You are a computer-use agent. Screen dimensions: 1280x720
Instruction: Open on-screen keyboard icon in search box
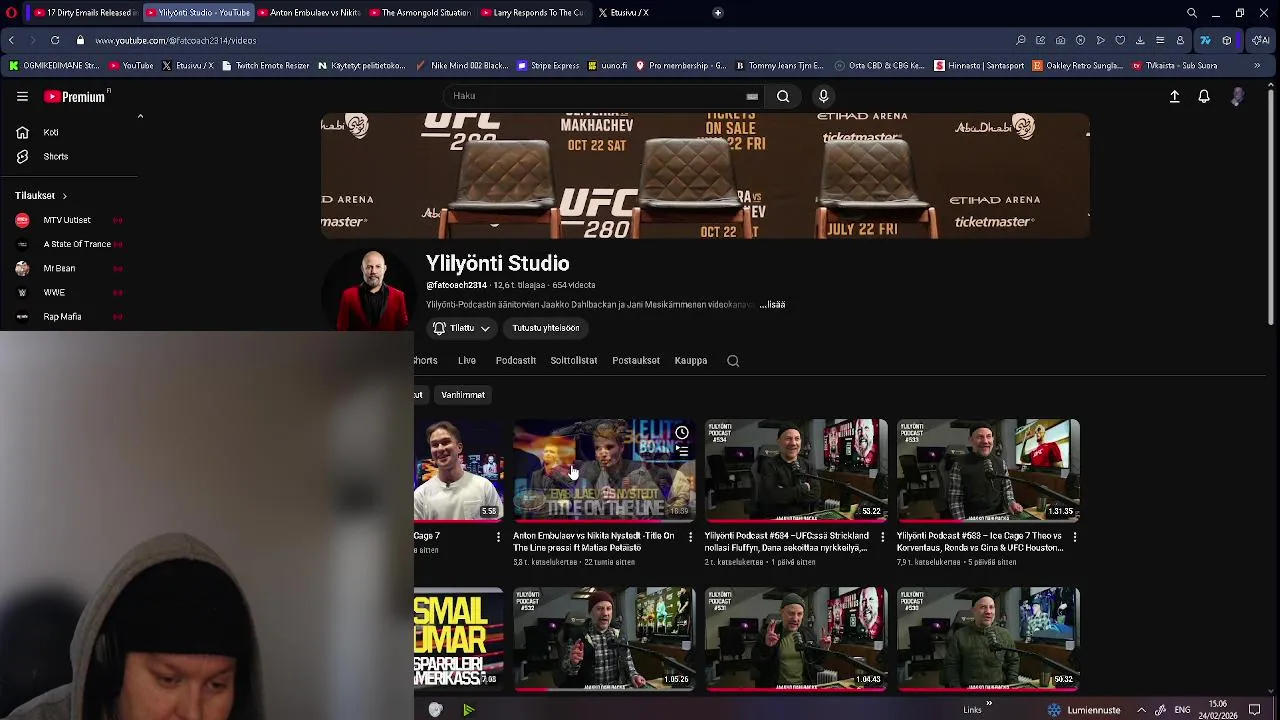752,96
